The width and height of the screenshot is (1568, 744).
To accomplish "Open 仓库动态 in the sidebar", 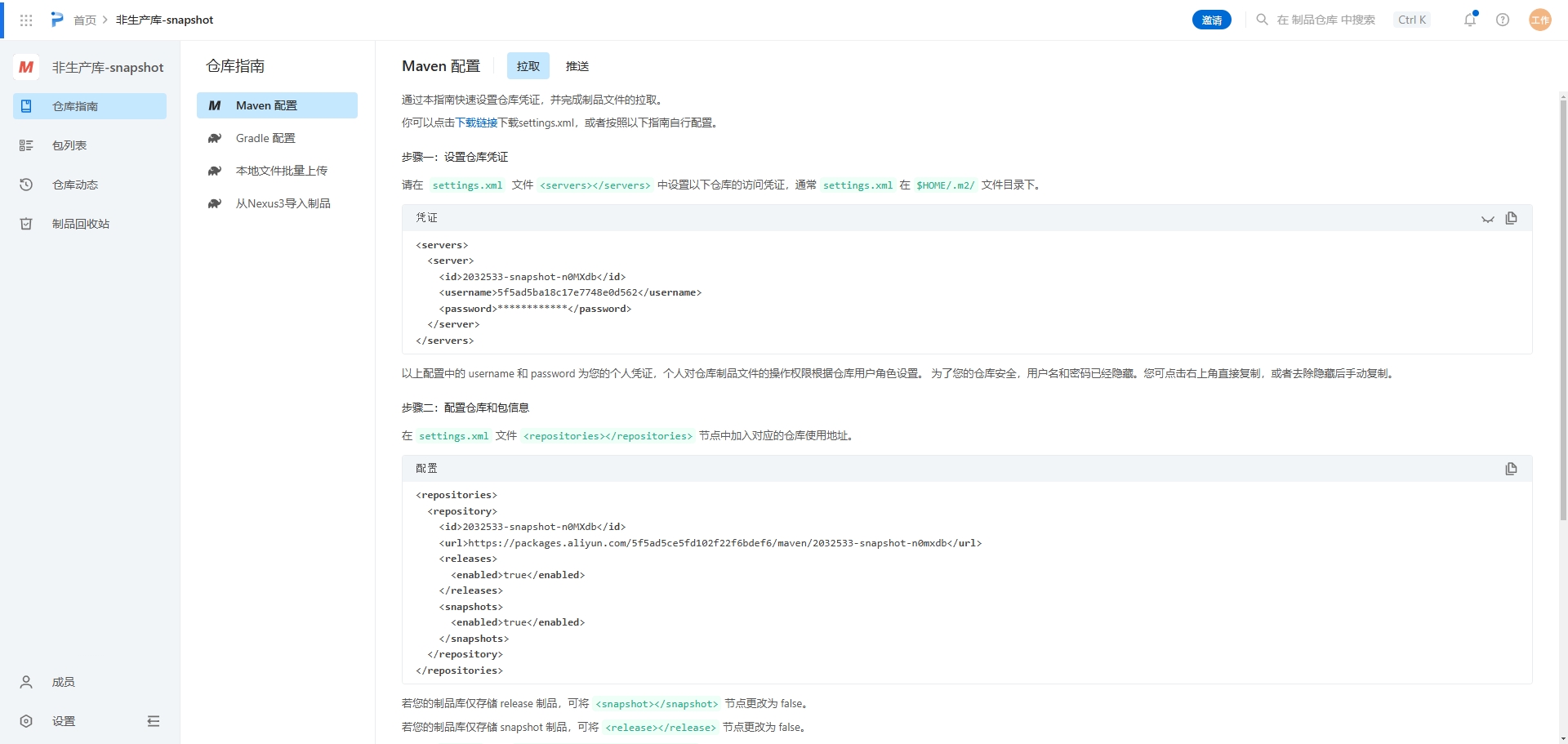I will click(x=90, y=185).
